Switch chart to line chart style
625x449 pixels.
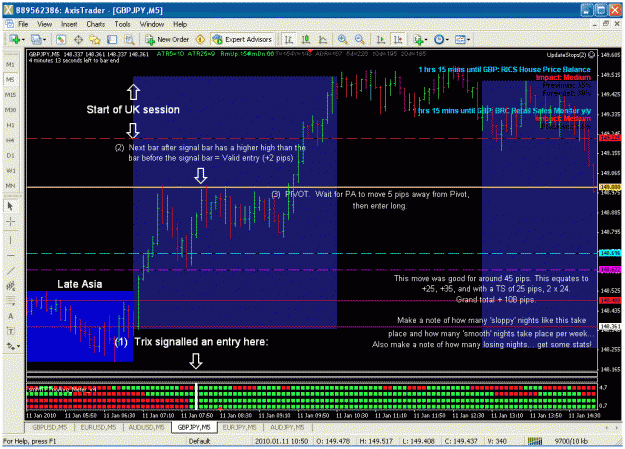pyautogui.click(x=323, y=39)
